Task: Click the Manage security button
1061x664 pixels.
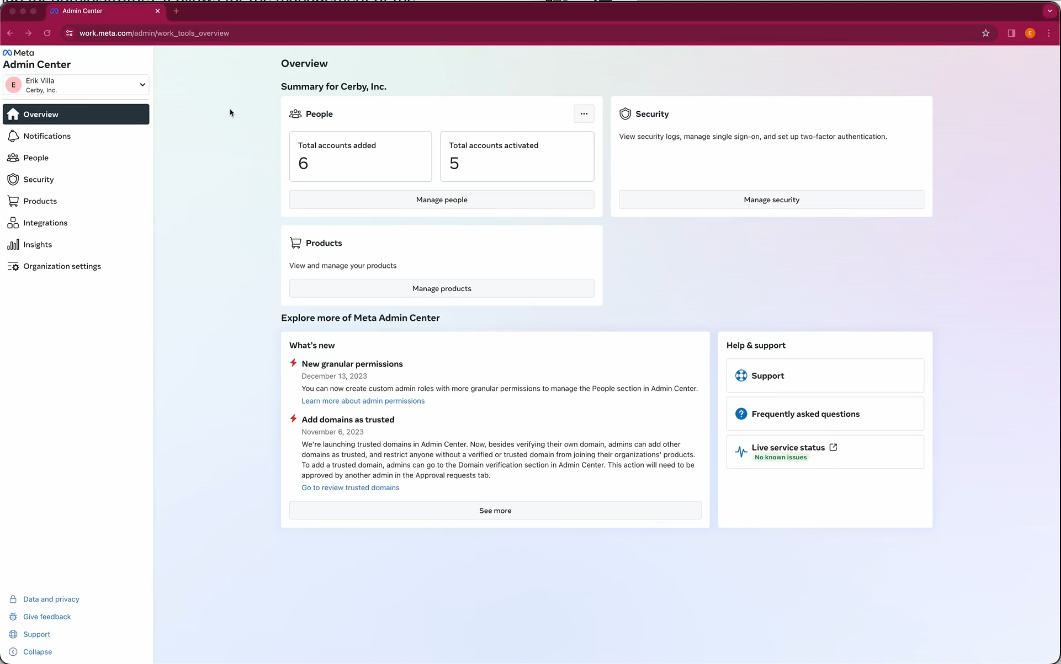Action: 771,200
